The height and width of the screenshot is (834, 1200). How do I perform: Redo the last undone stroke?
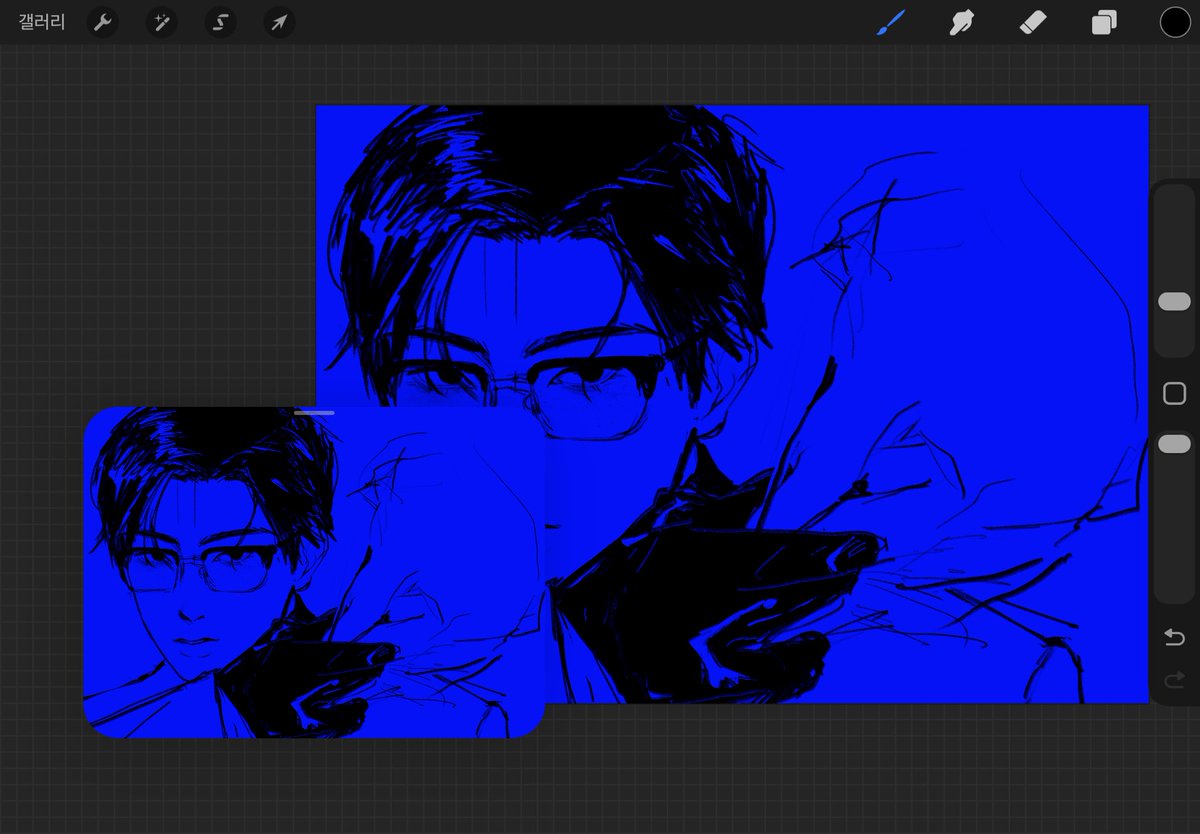1175,682
